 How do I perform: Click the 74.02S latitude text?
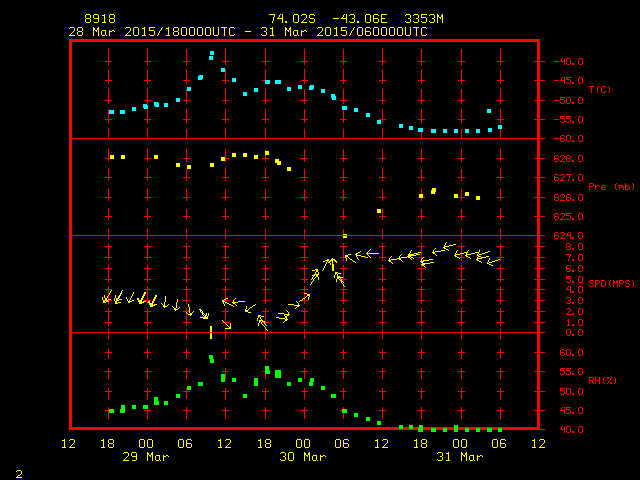click(292, 19)
